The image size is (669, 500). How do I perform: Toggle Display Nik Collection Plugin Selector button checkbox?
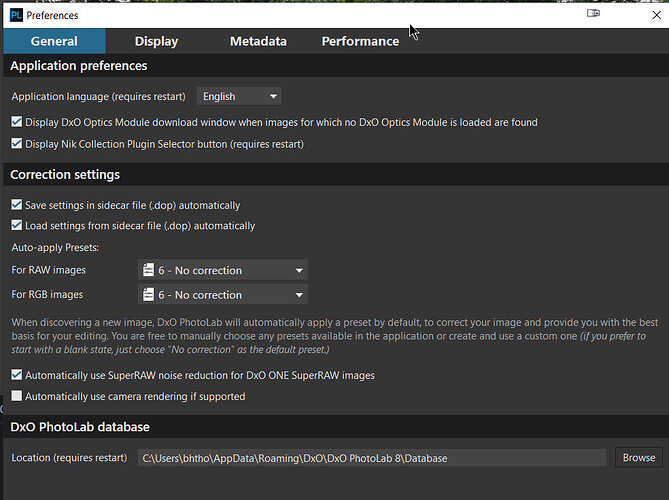(x=17, y=143)
